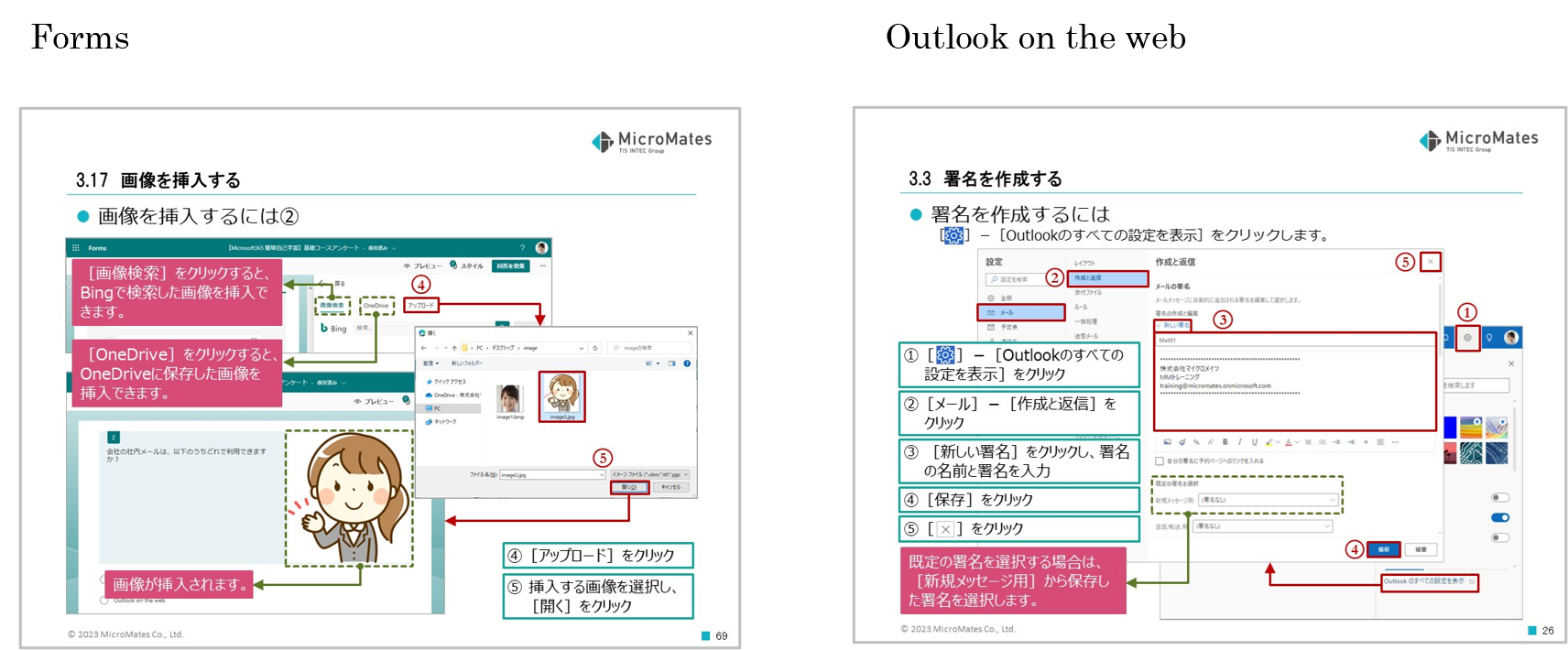Click the スタイル theme icon in Forms
This screenshot has height=650, width=1568.
[453, 265]
